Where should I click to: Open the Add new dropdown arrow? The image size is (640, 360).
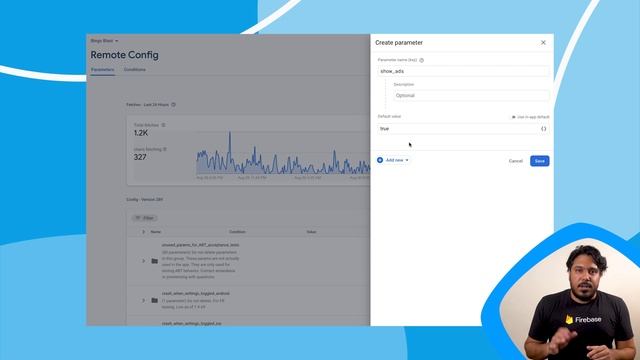tap(407, 160)
